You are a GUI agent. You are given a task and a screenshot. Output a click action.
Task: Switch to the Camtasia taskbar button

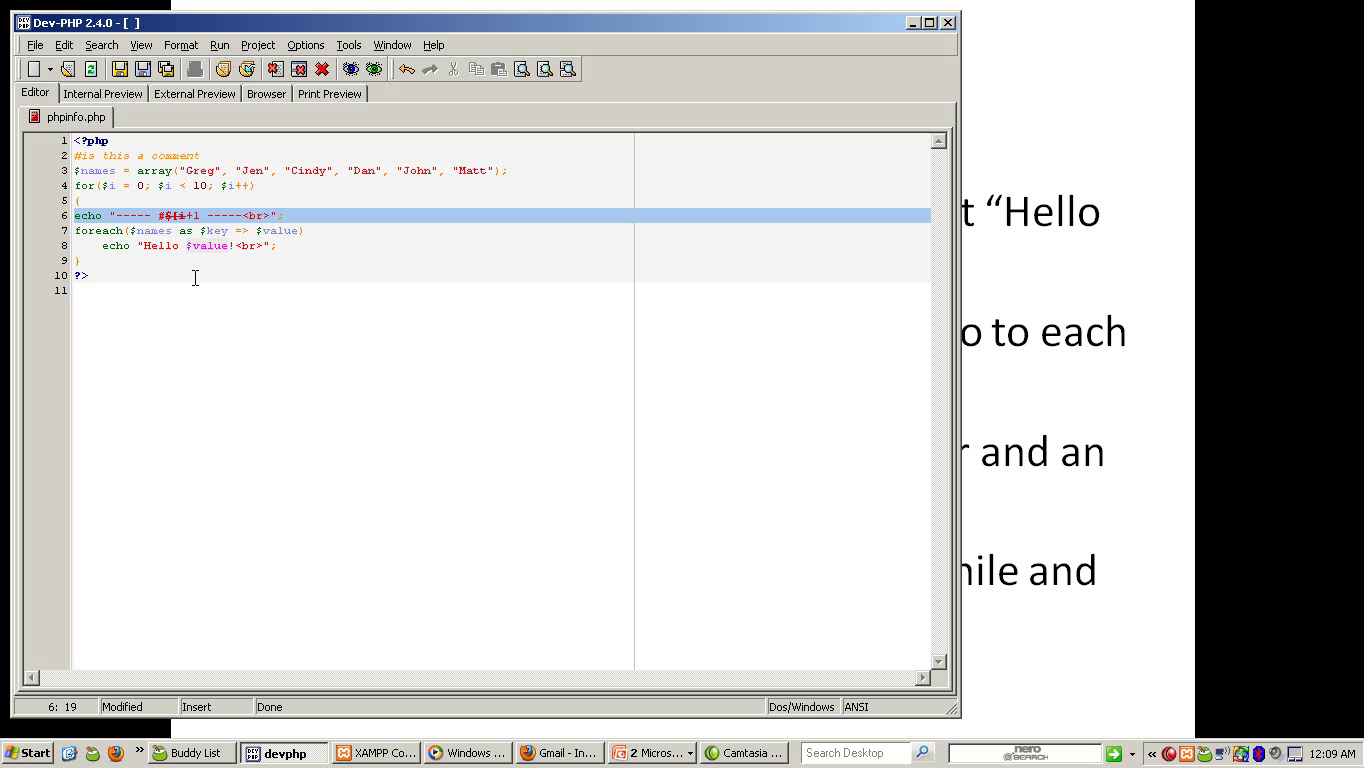(743, 753)
